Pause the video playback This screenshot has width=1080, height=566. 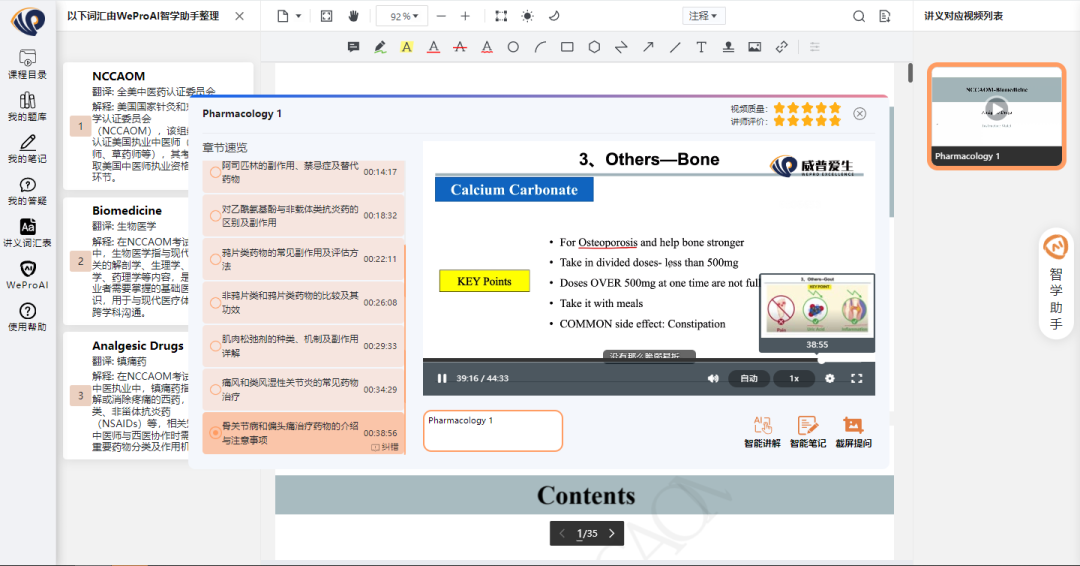pyautogui.click(x=442, y=379)
